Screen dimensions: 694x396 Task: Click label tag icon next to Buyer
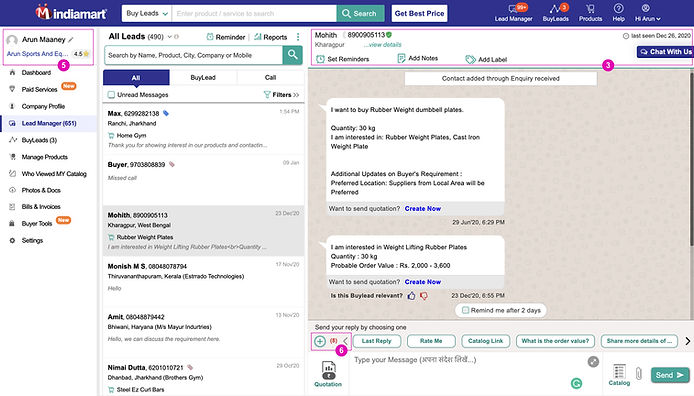(x=172, y=164)
